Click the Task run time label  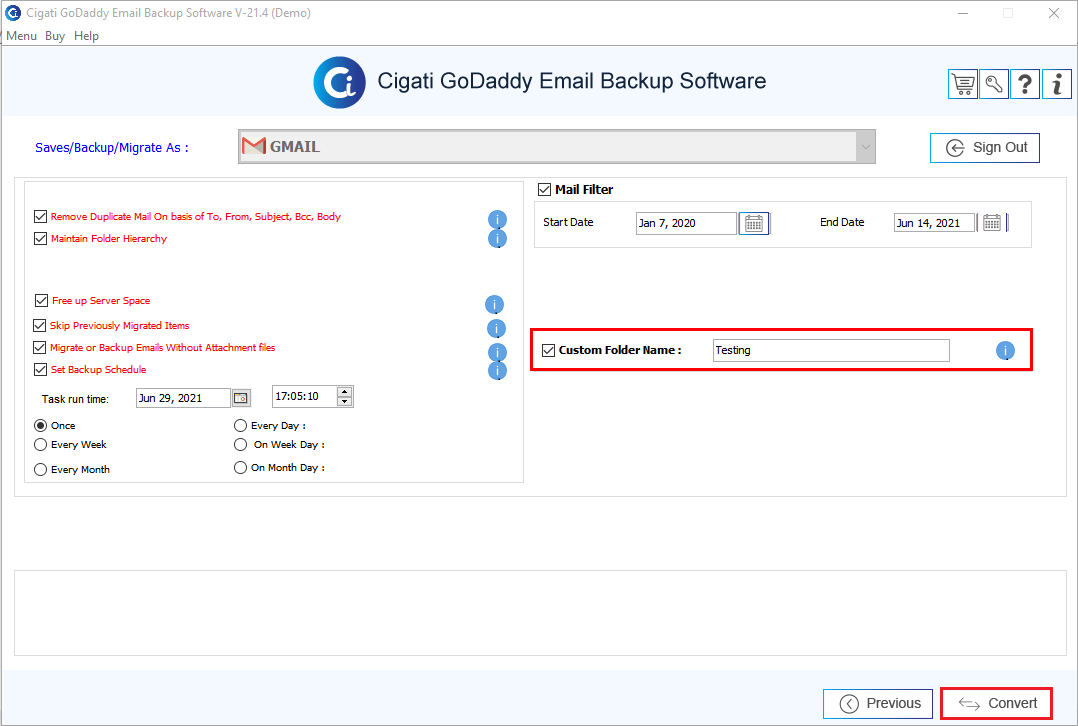[x=75, y=399]
